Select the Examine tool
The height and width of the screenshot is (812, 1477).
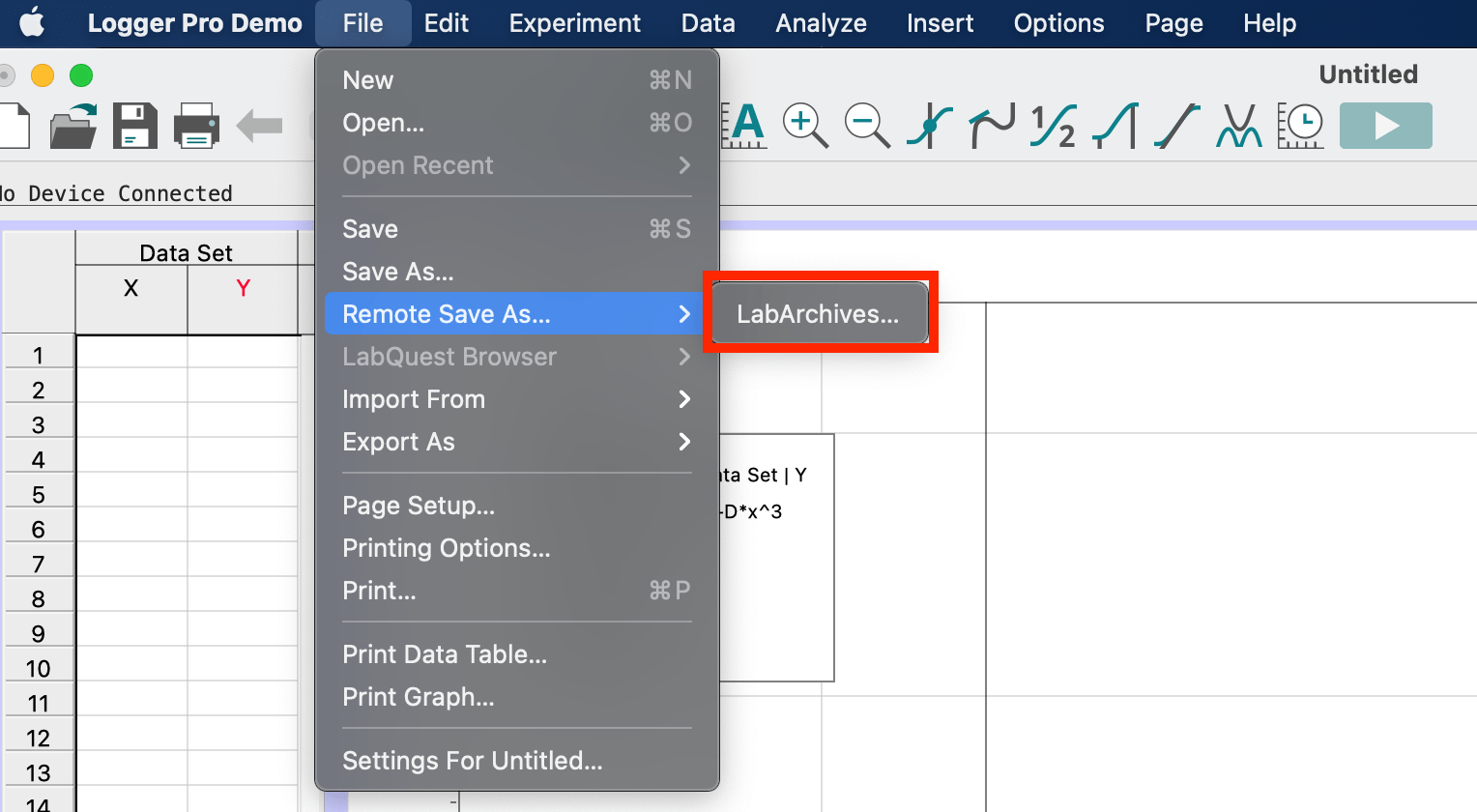pos(928,126)
